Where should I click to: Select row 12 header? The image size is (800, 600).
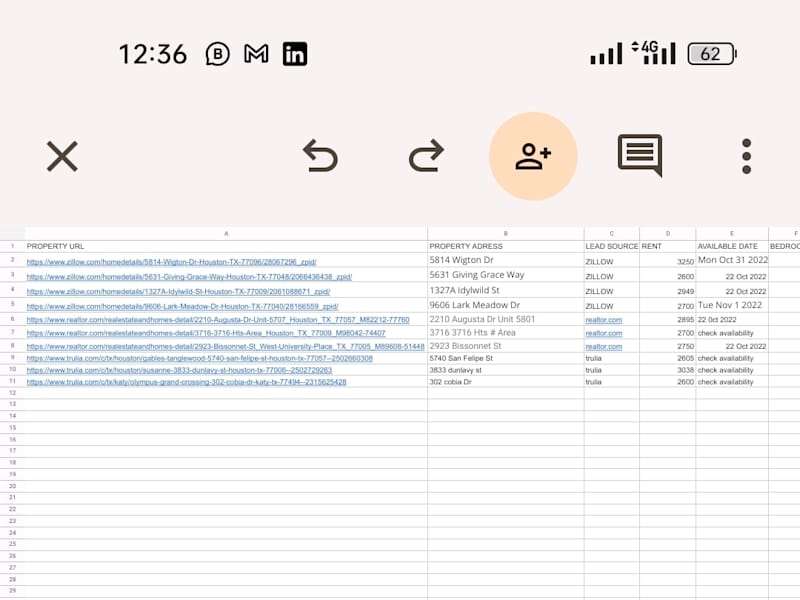[12, 393]
